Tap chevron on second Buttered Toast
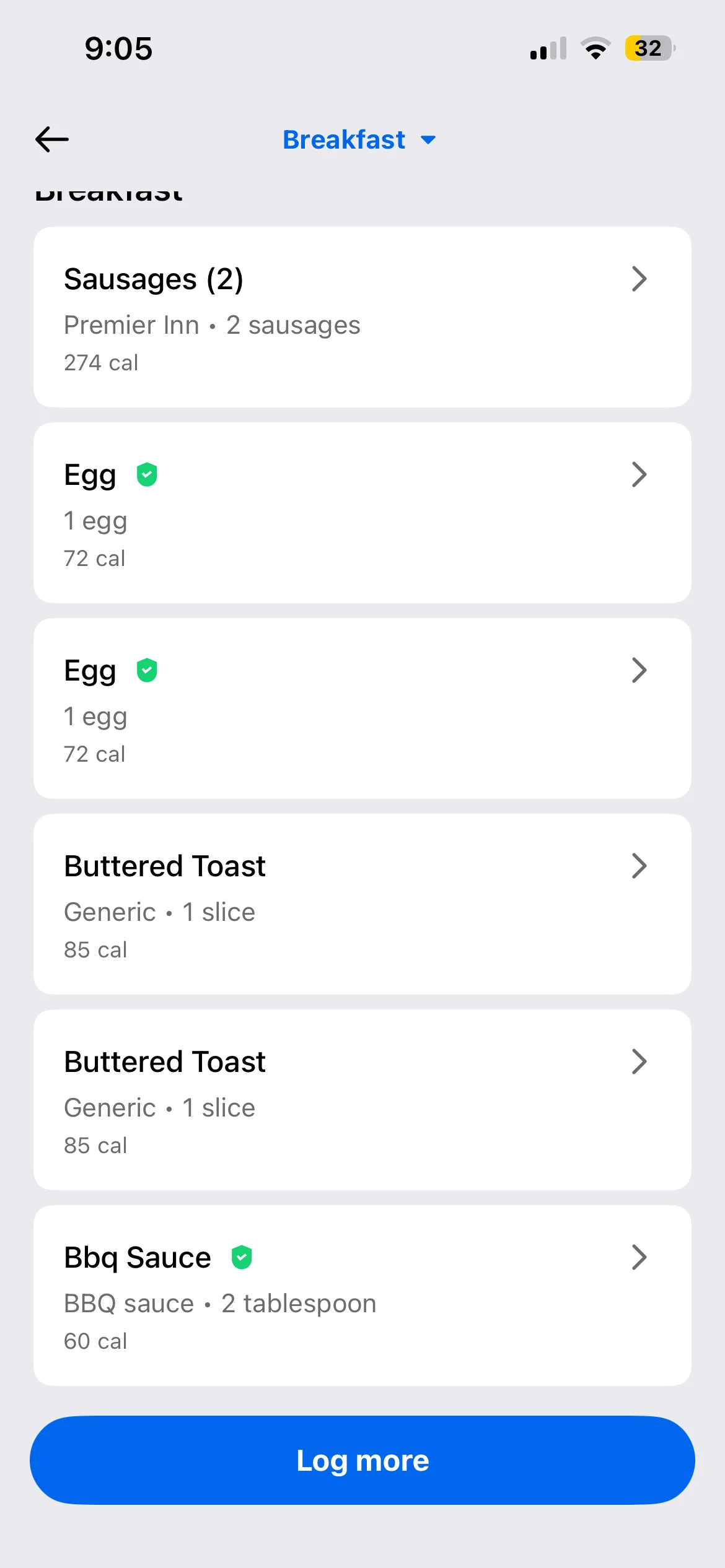725x1568 pixels. [639, 1062]
